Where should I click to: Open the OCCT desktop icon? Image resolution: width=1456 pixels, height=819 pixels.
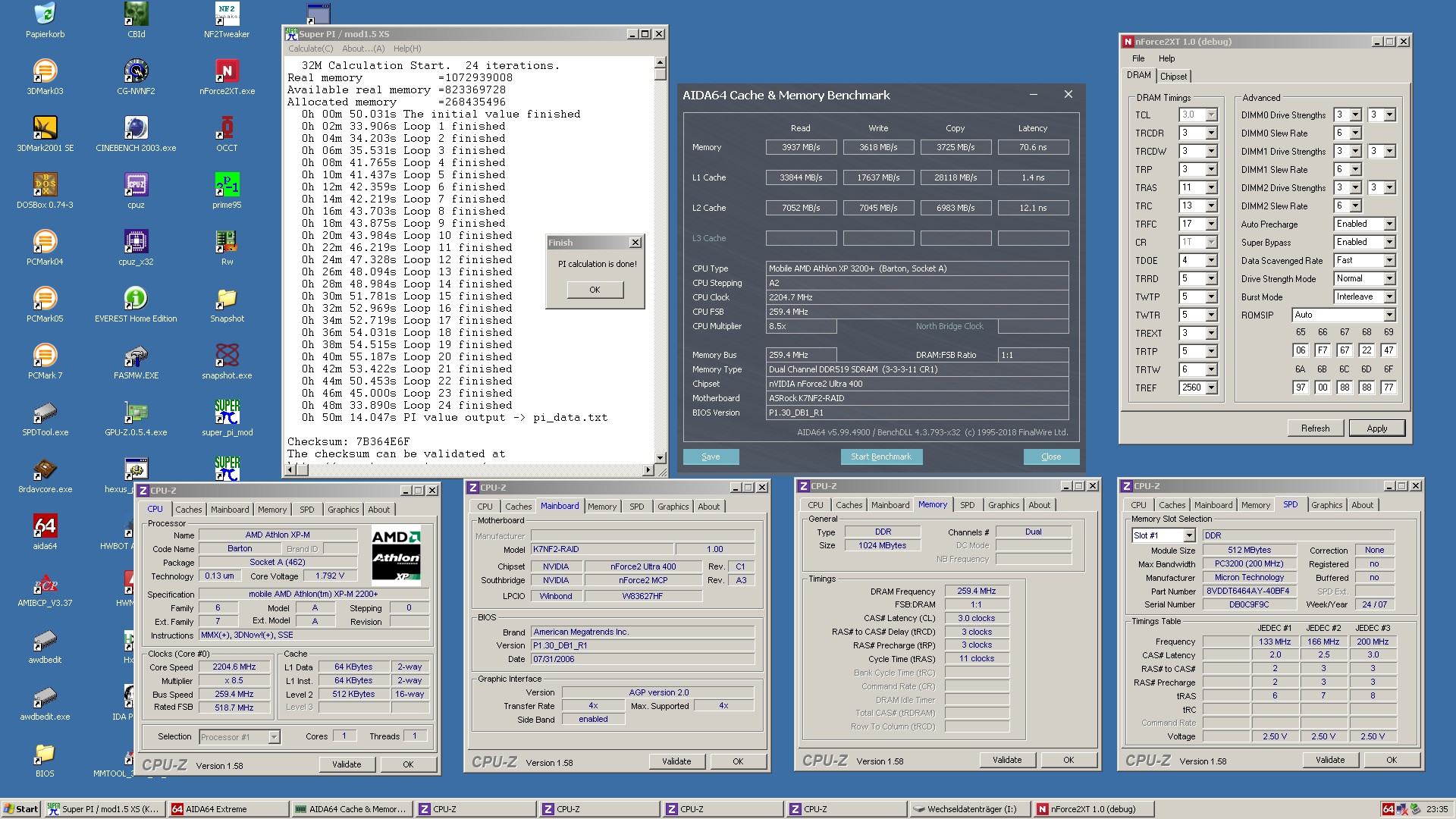[x=227, y=133]
